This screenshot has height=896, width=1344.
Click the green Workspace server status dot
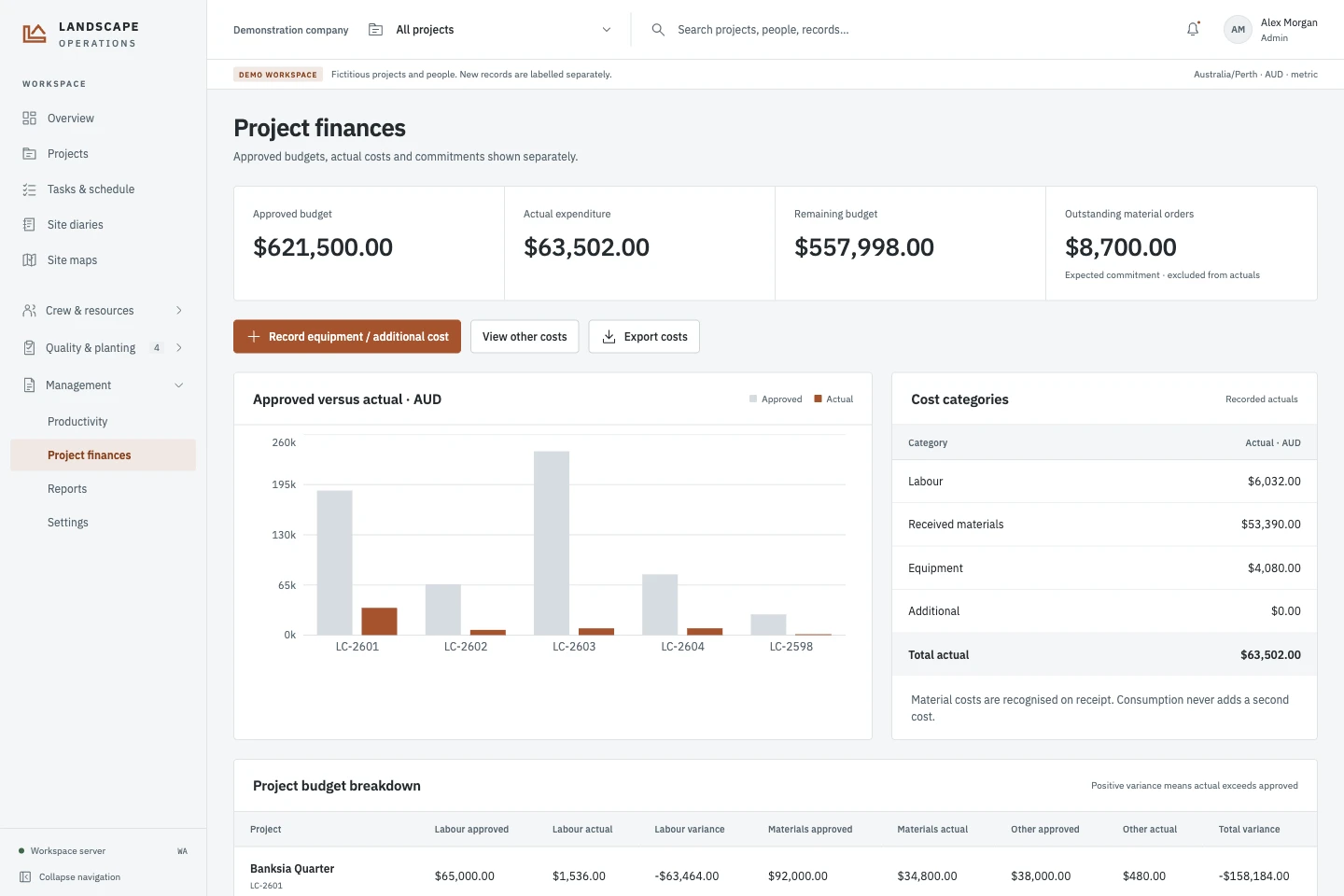pos(21,851)
